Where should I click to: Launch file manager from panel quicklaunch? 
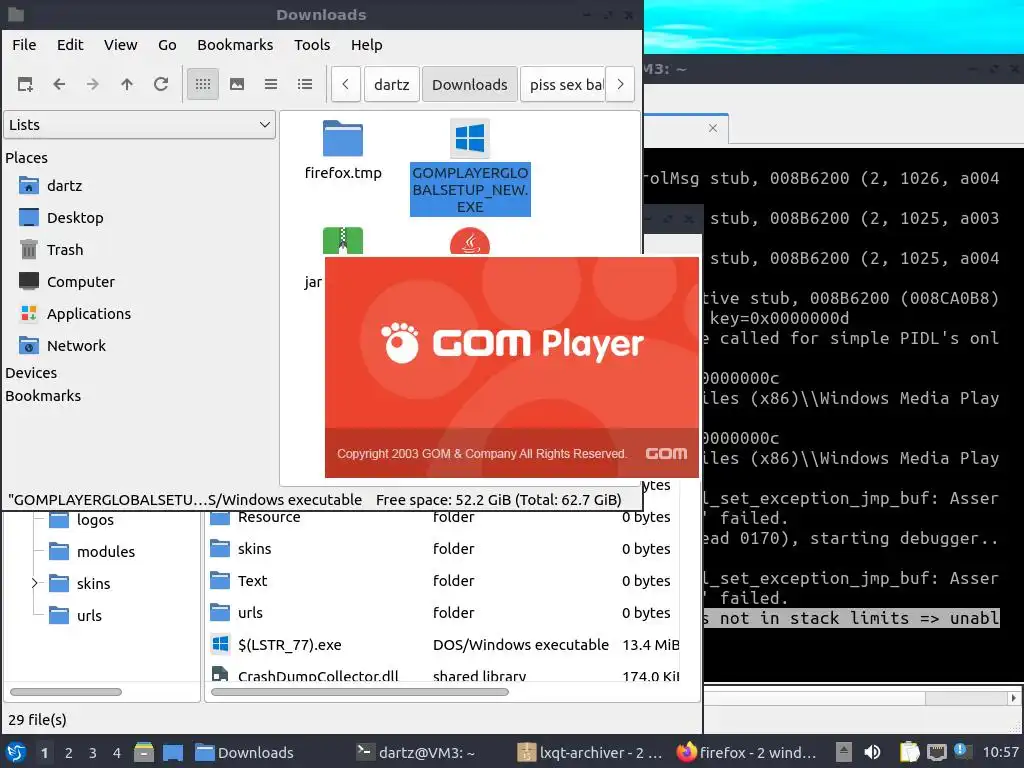click(144, 752)
